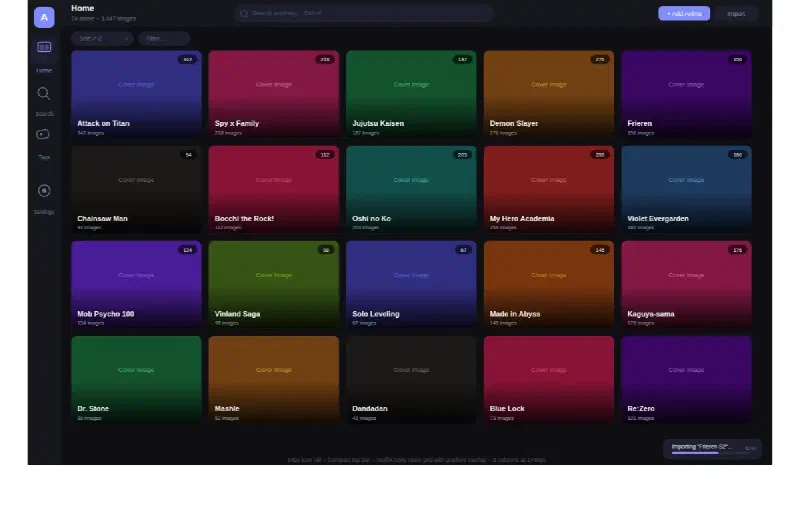Click the count badge on Demon Slayer
Screen dimensions: 800x523
pos(600,60)
